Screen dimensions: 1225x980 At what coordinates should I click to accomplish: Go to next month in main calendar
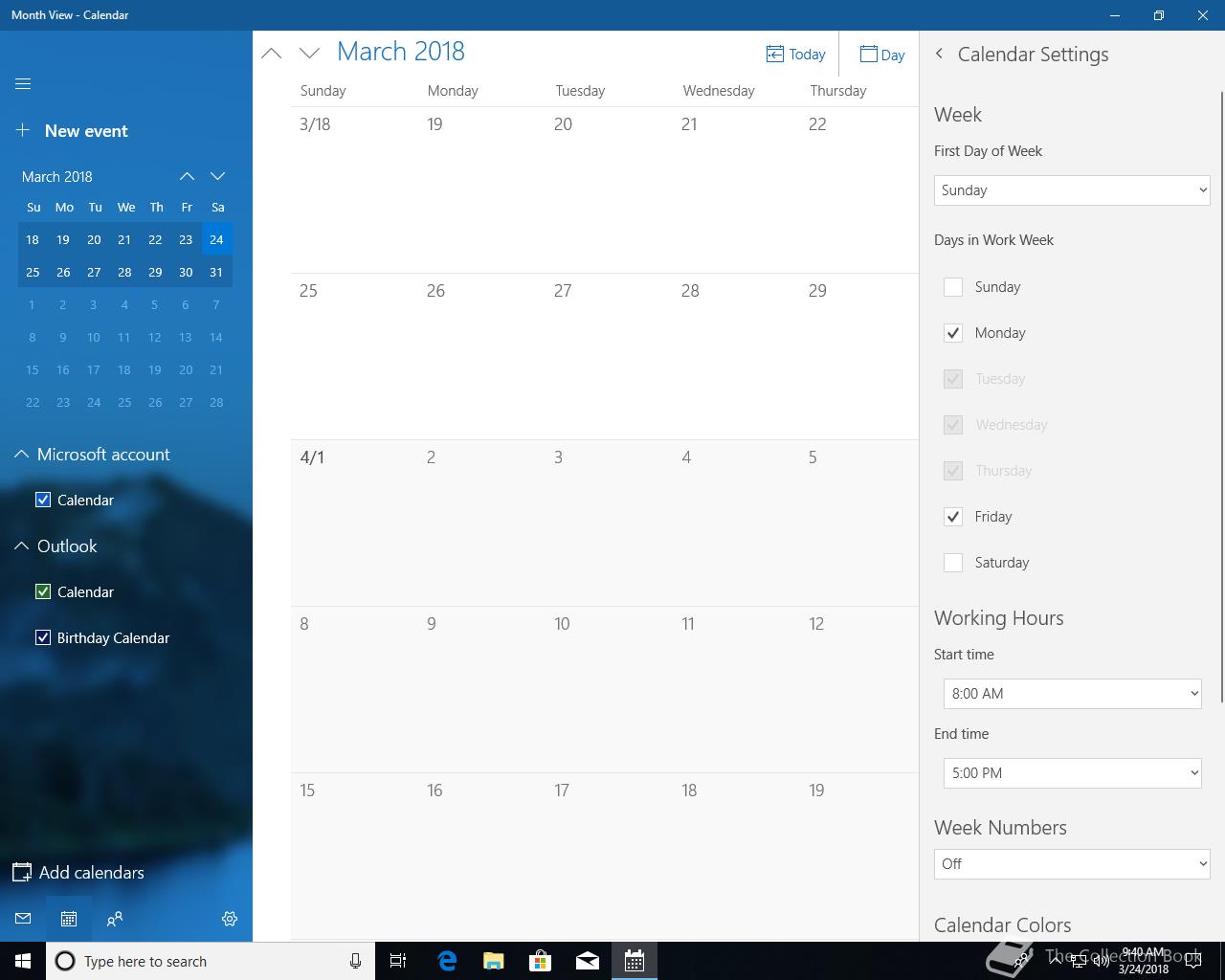pyautogui.click(x=309, y=54)
